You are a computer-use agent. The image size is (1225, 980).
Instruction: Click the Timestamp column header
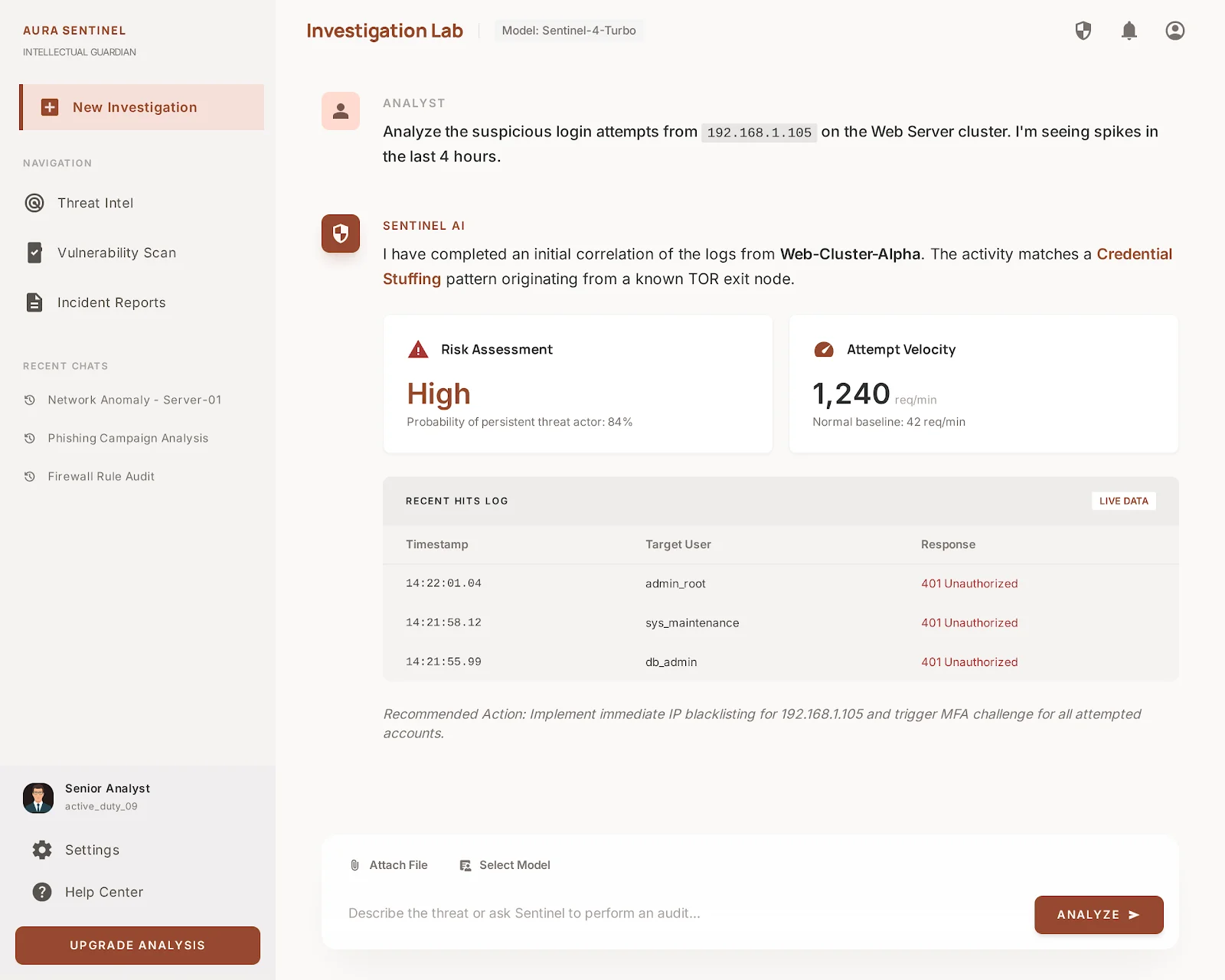pos(436,544)
